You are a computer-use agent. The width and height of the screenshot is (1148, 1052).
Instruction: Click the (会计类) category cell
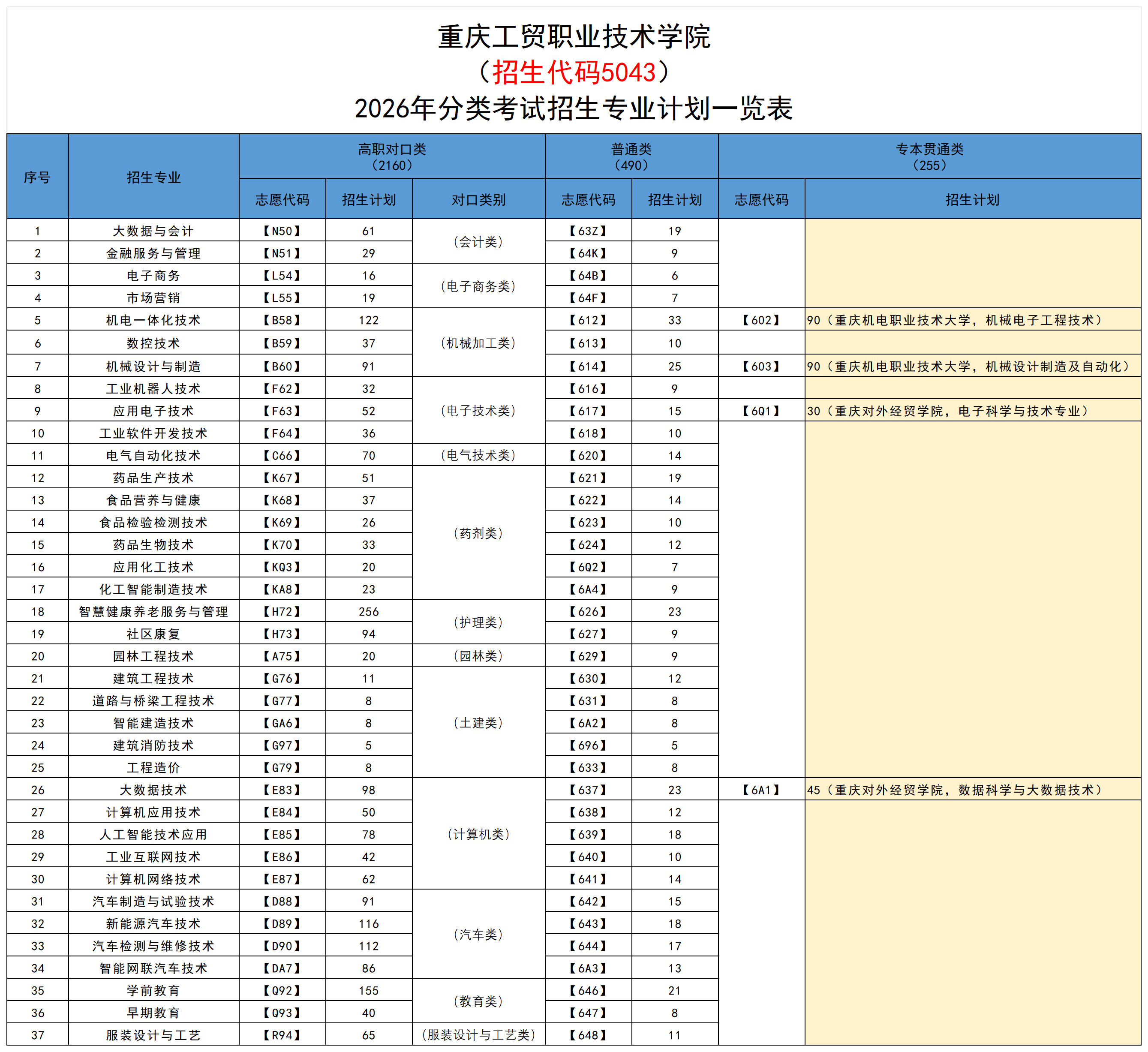pos(479,242)
